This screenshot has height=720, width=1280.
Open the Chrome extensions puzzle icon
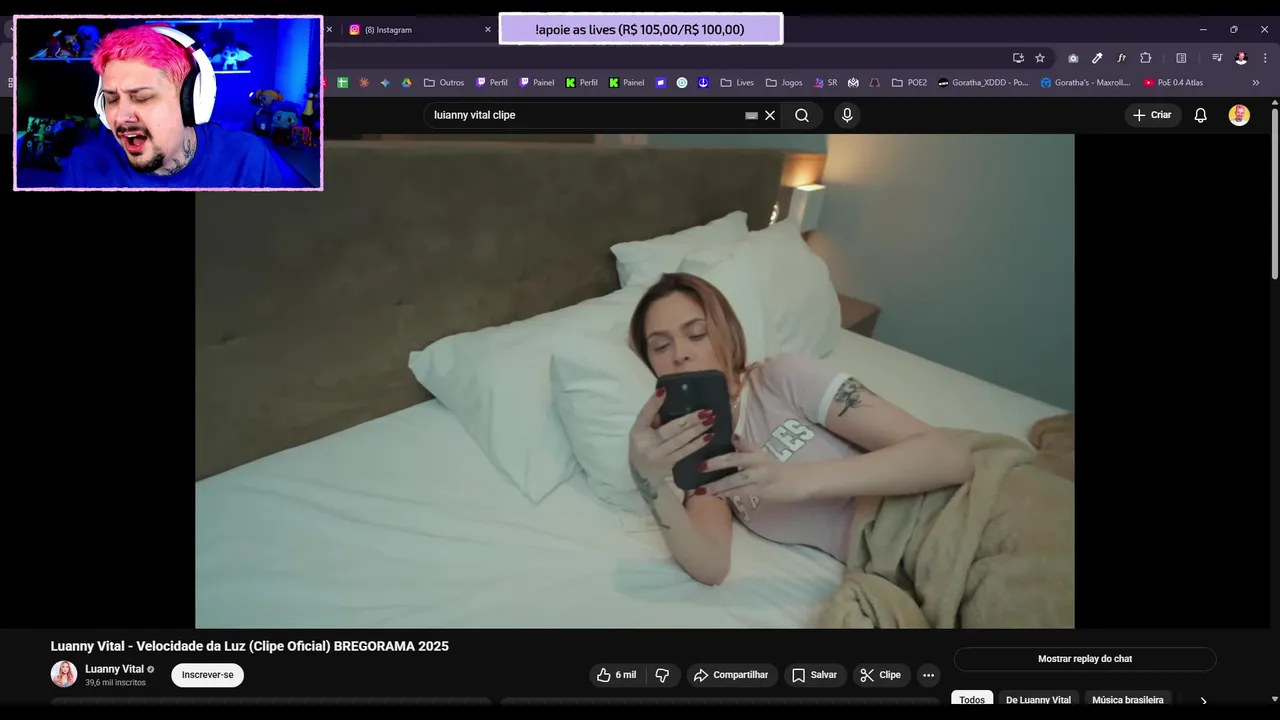1146,58
